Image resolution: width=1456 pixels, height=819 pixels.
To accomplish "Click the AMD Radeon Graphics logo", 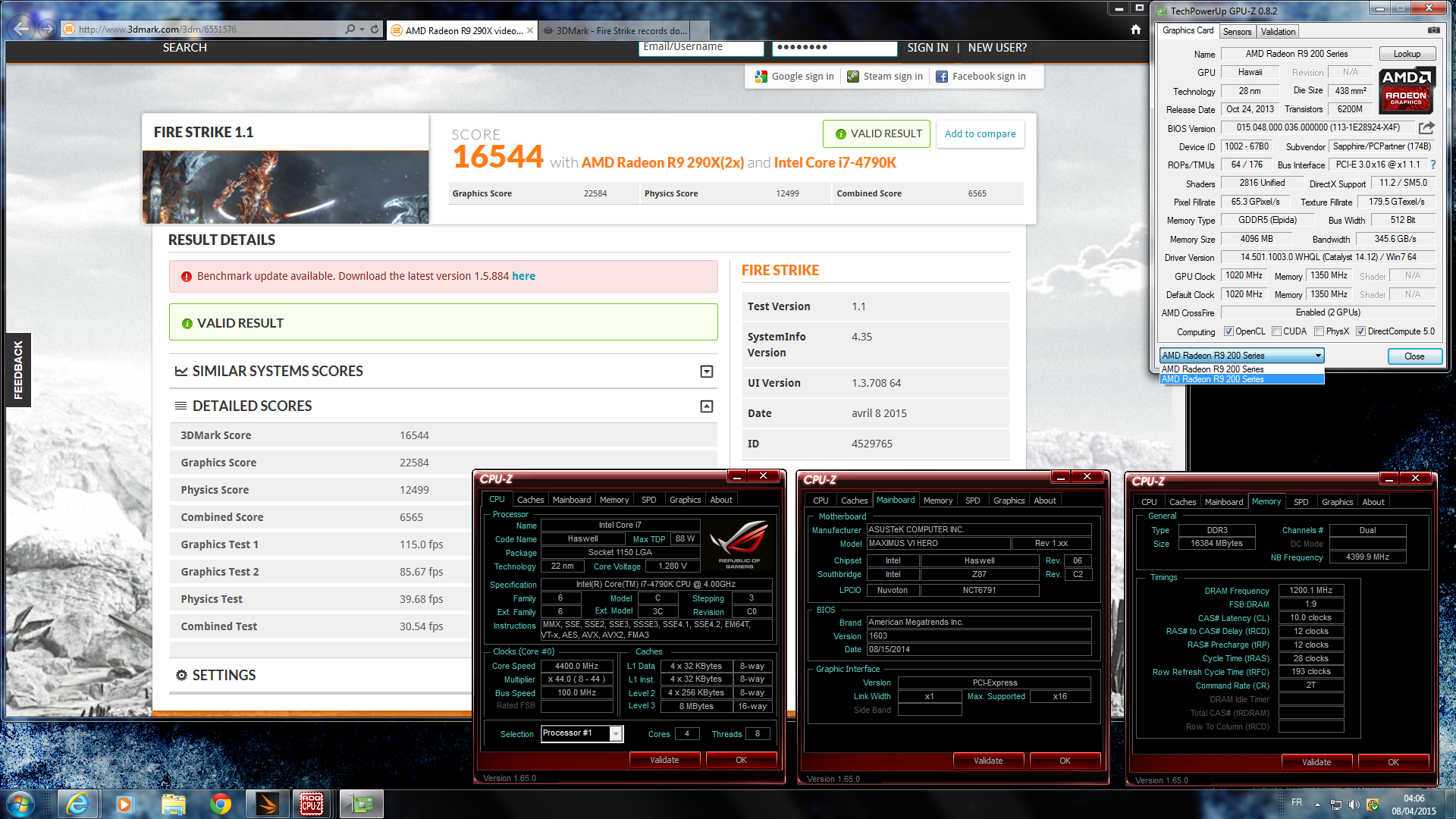I will click(1407, 90).
